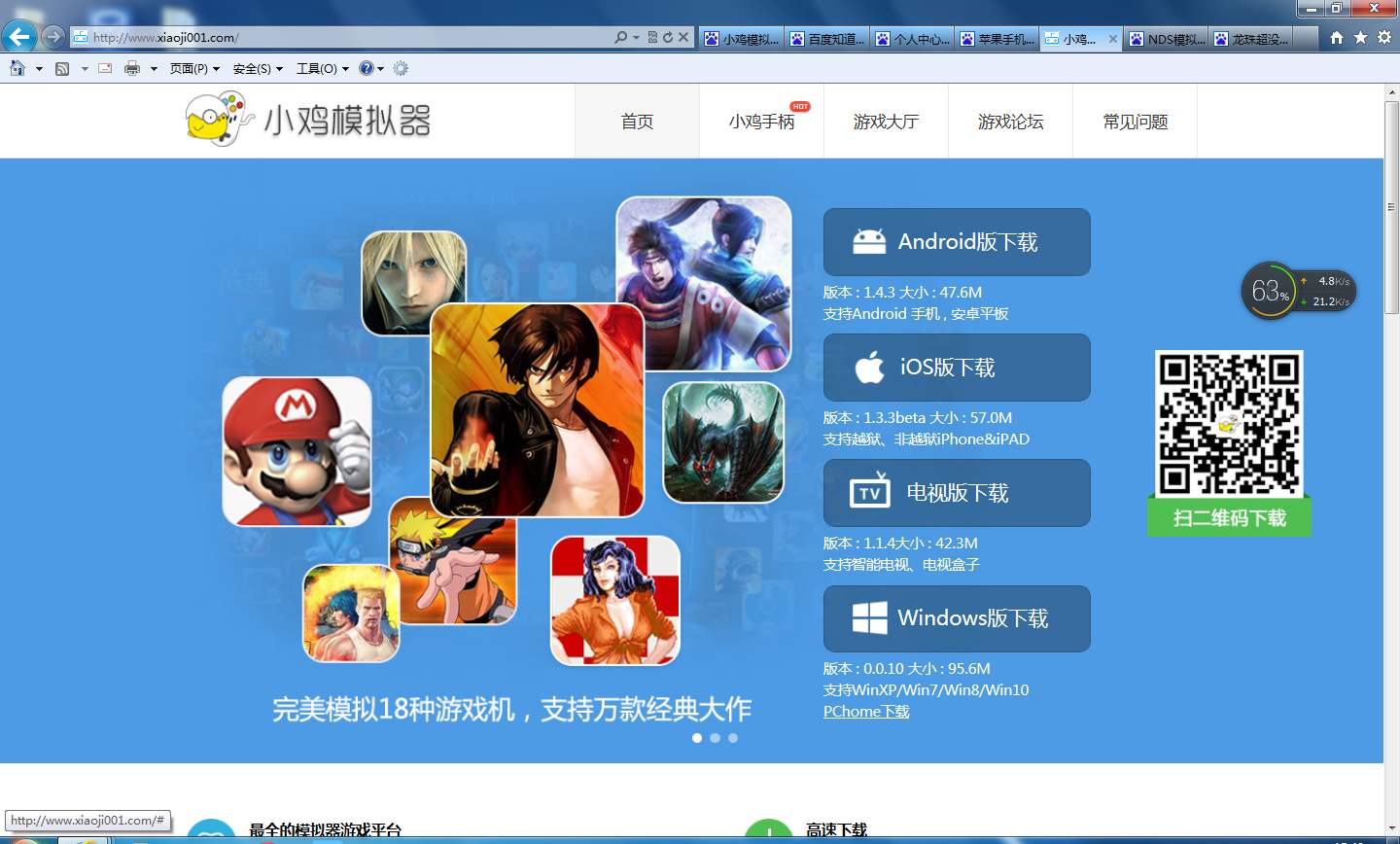Close the active 小鸡... tab
The height and width of the screenshot is (844, 1400).
(x=1113, y=39)
